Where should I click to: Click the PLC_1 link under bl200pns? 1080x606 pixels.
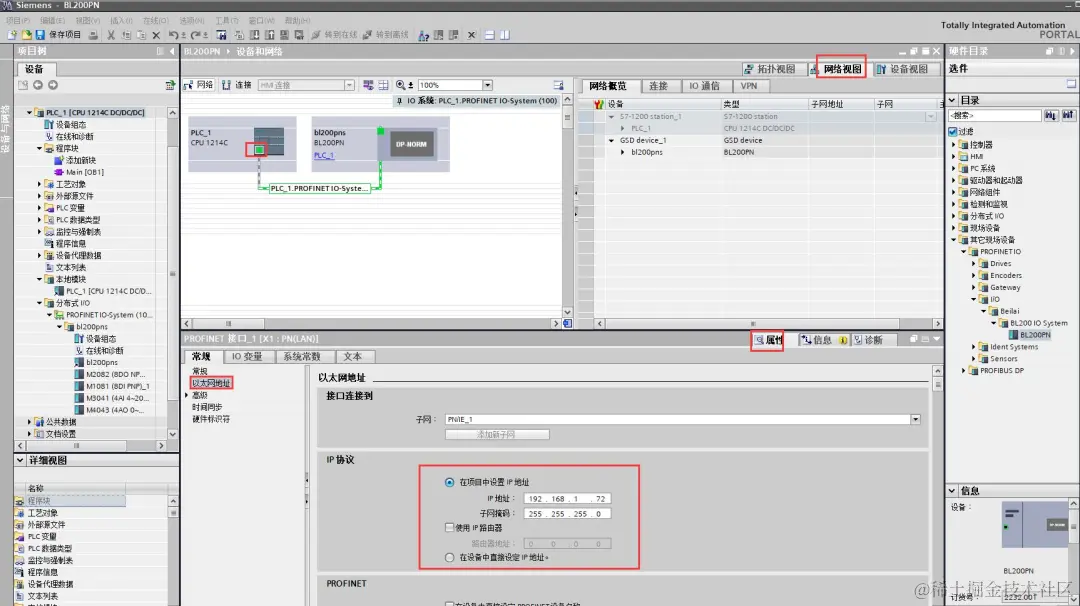click(x=324, y=155)
